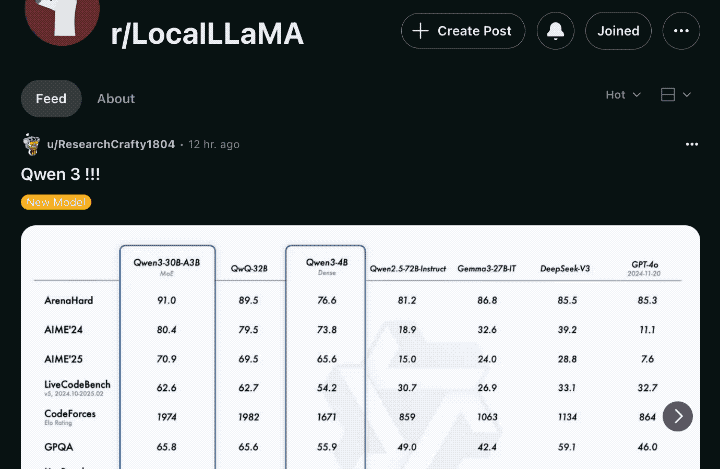This screenshot has height=469, width=720.
Task: Open the post options three-dot menu
Action: click(x=691, y=145)
